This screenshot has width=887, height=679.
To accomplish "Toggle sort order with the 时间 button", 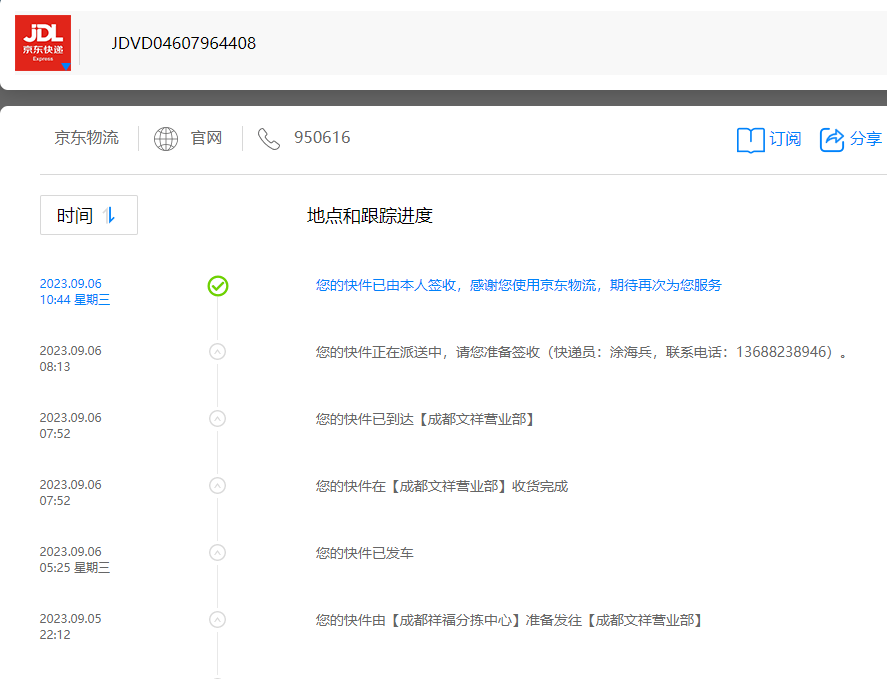I will (89, 215).
